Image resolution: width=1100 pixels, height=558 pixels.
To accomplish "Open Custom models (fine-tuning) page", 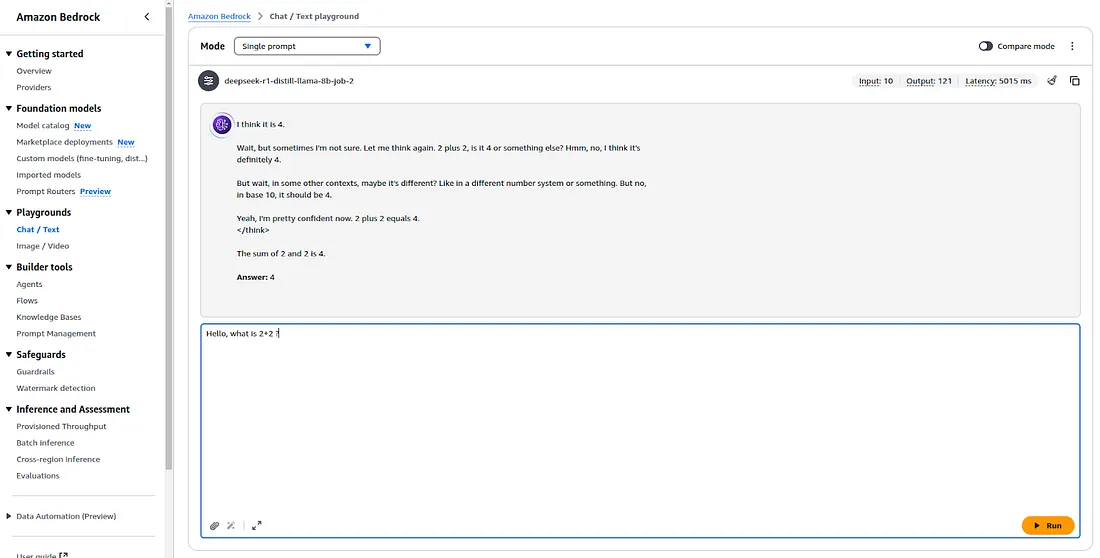I will click(82, 159).
